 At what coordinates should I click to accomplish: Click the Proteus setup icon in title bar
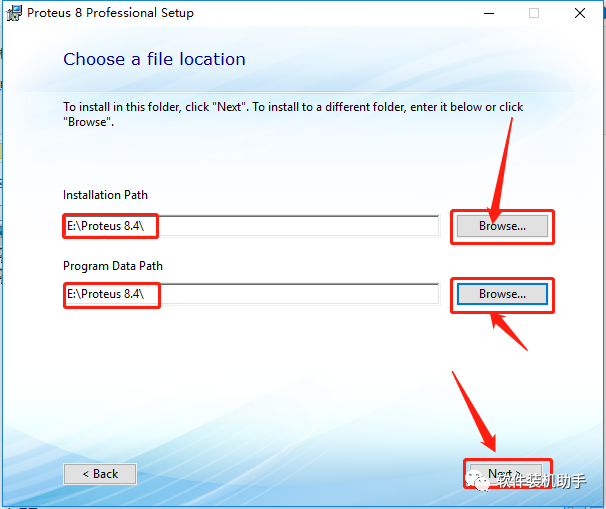pos(14,13)
